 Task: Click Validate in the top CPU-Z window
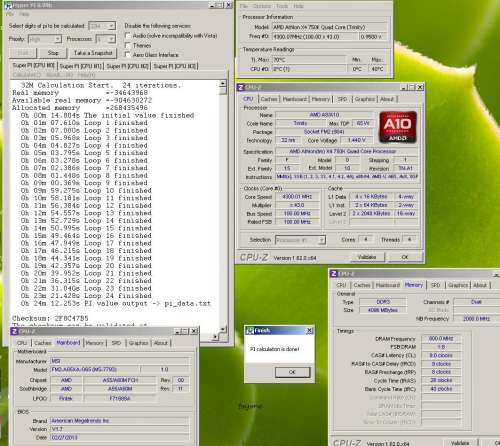[367, 257]
